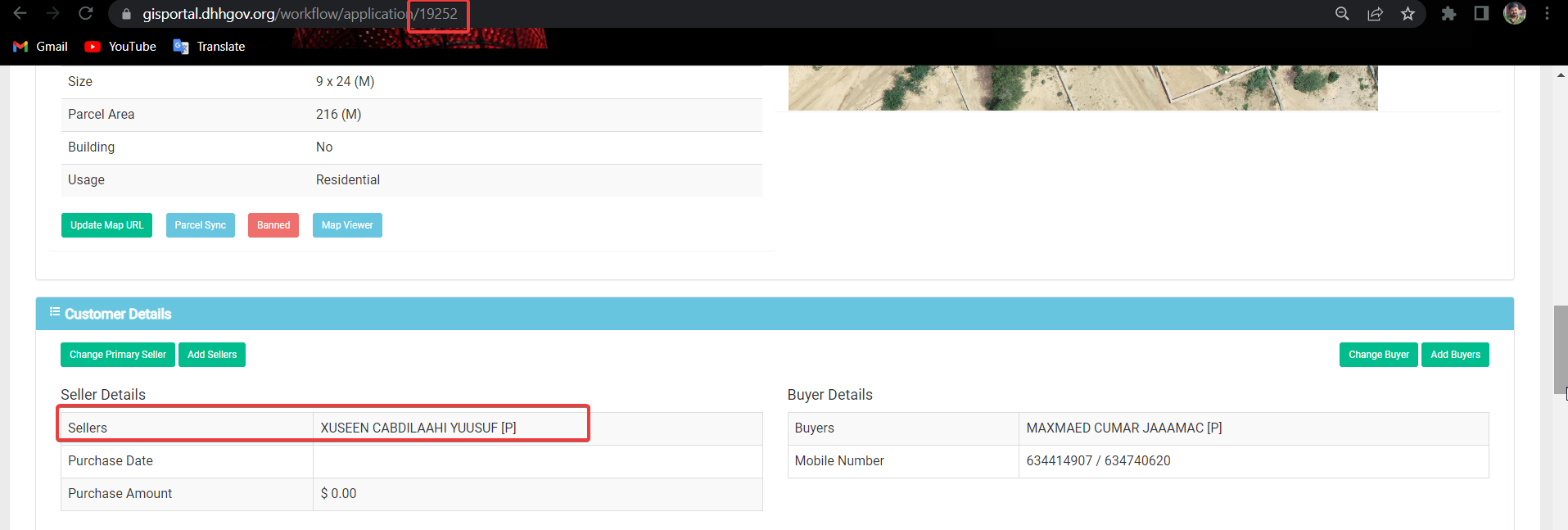Screen dimensions: 1568x530
Task: Select the Size value 9 x 24 (M)
Action: (x=345, y=81)
